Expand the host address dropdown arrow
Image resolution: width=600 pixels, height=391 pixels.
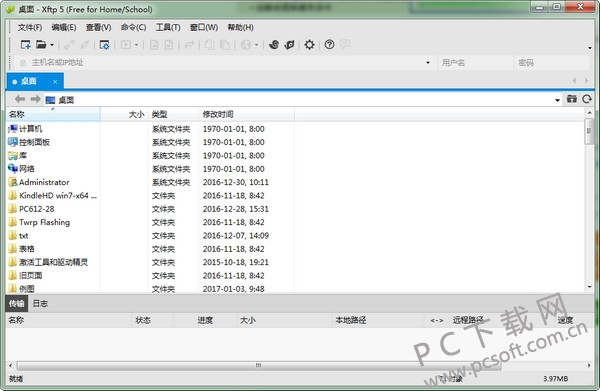[x=428, y=63]
